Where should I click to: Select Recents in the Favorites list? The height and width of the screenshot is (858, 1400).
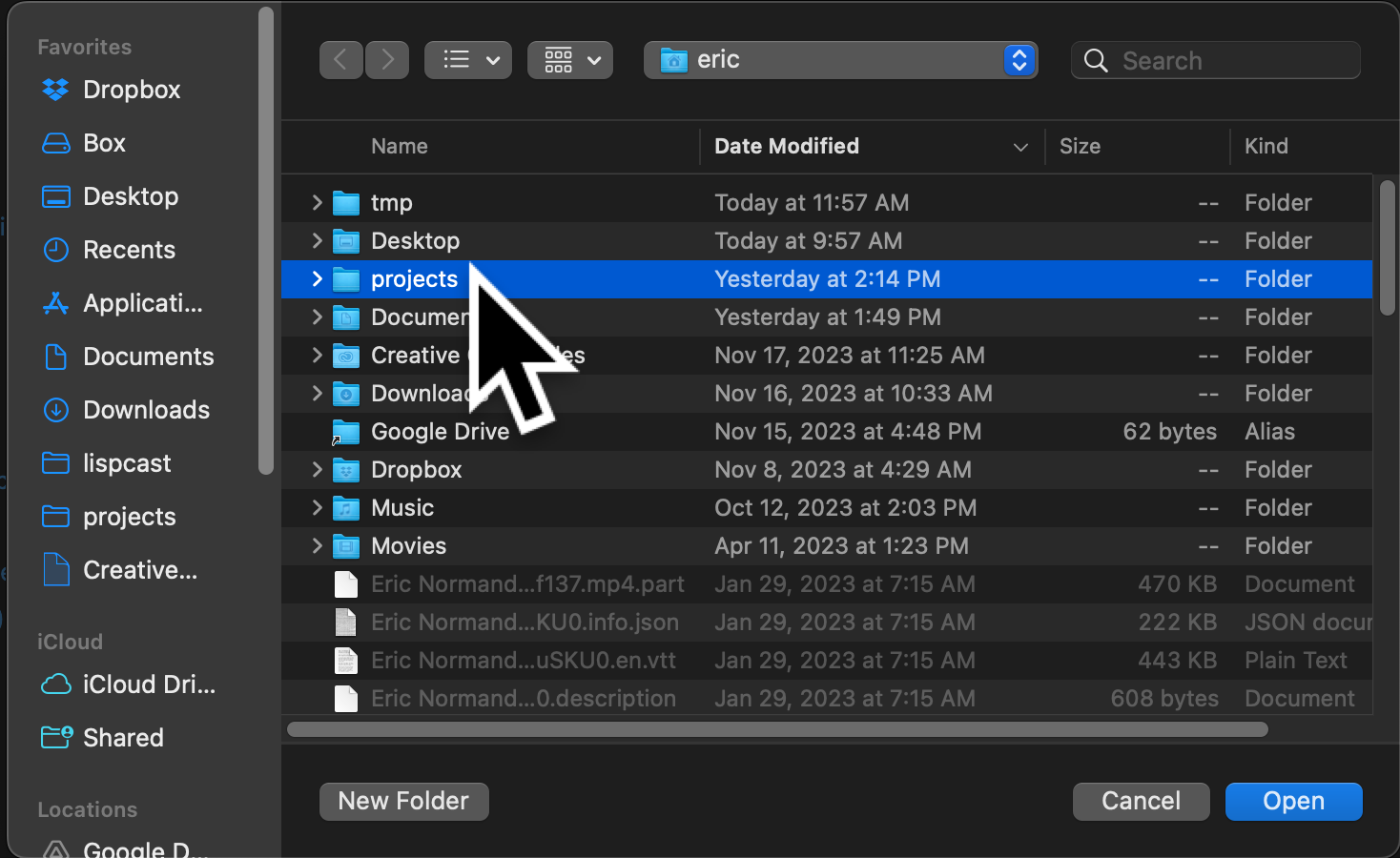click(129, 250)
